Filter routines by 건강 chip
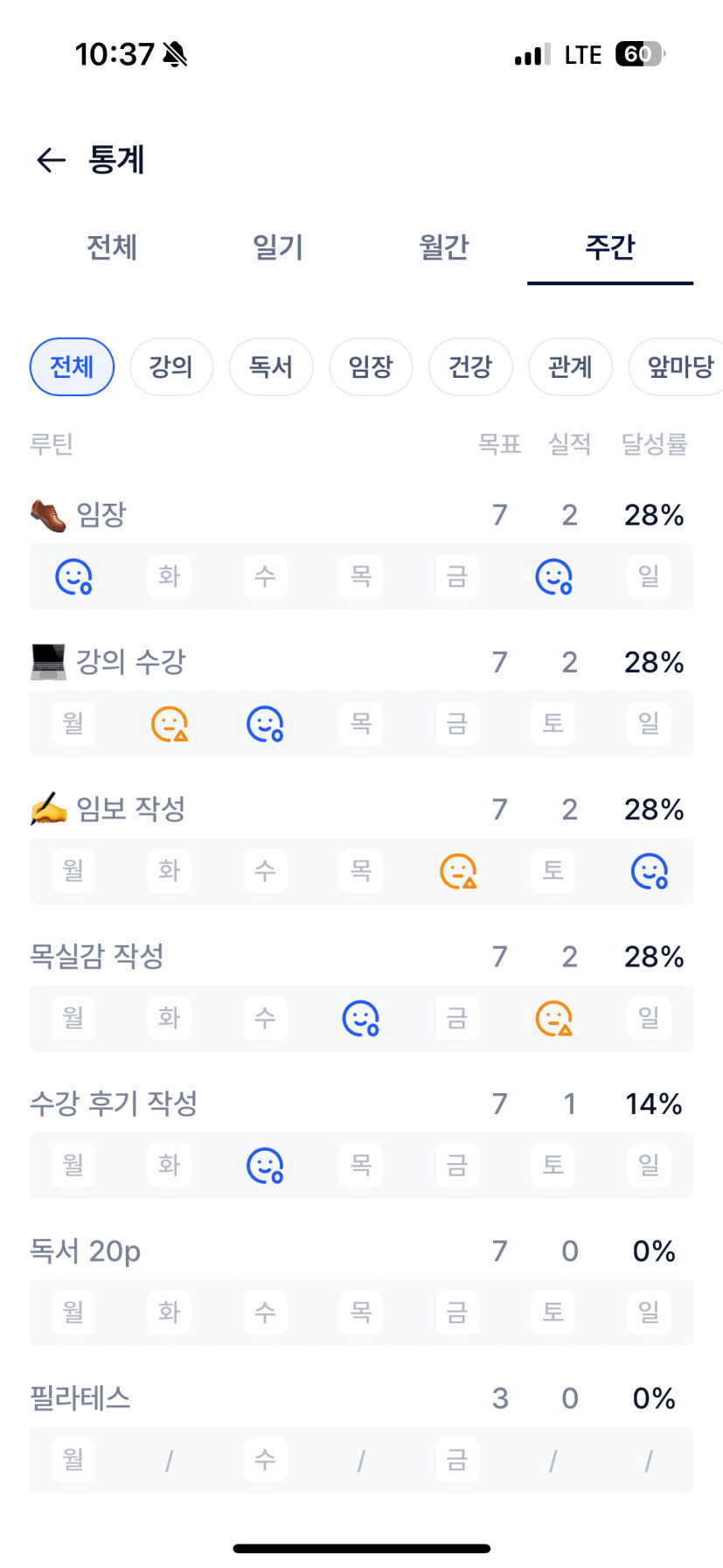723x1568 pixels. tap(470, 366)
